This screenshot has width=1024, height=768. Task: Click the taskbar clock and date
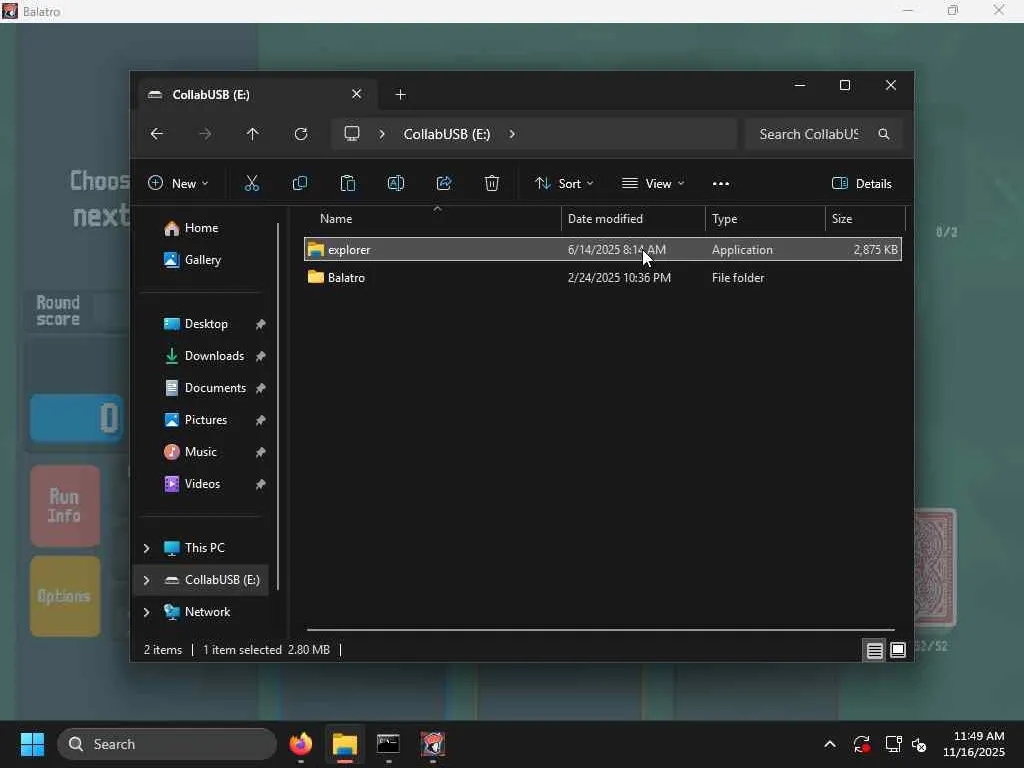coord(974,744)
